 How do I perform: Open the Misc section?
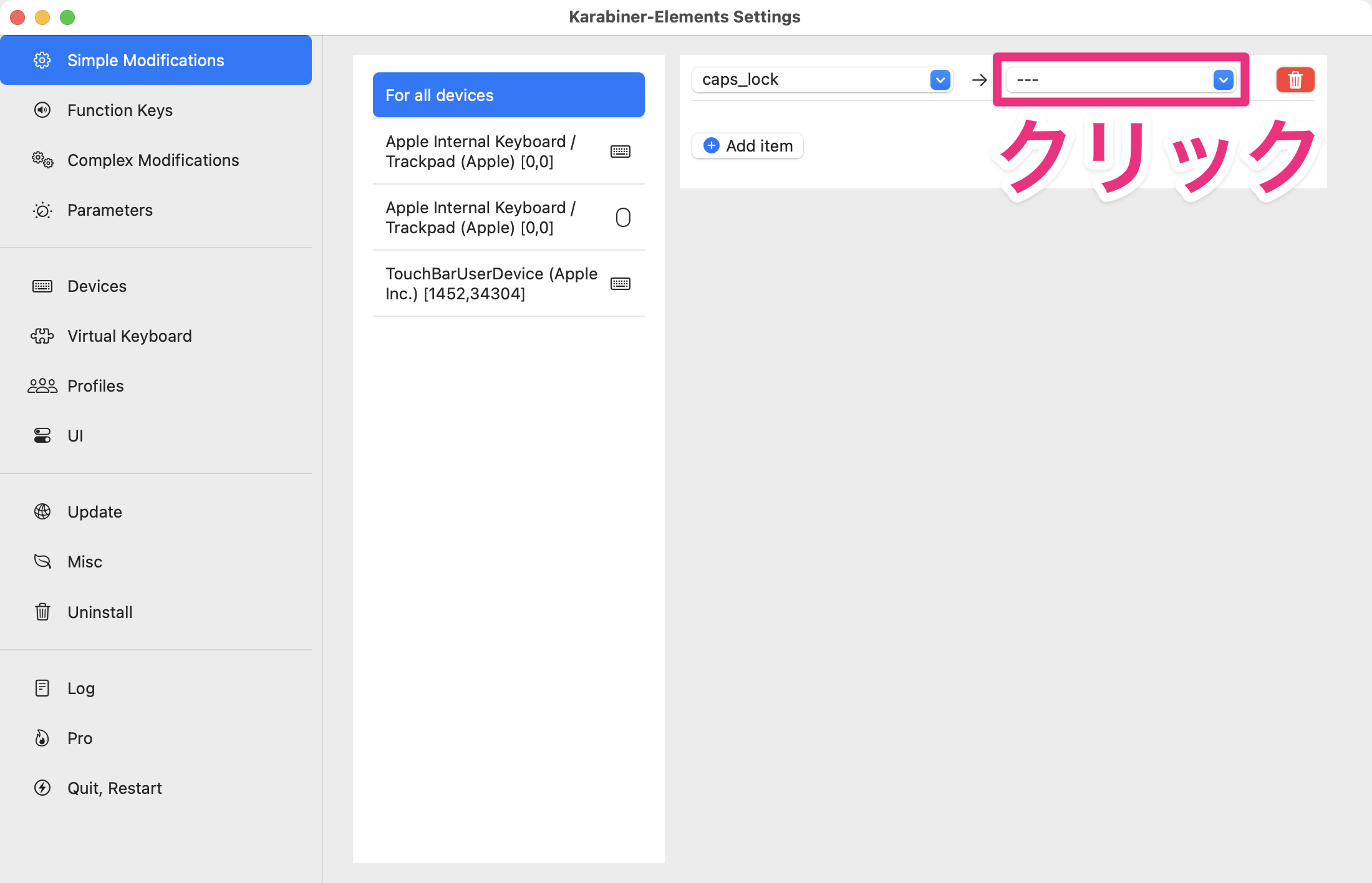coord(85,562)
